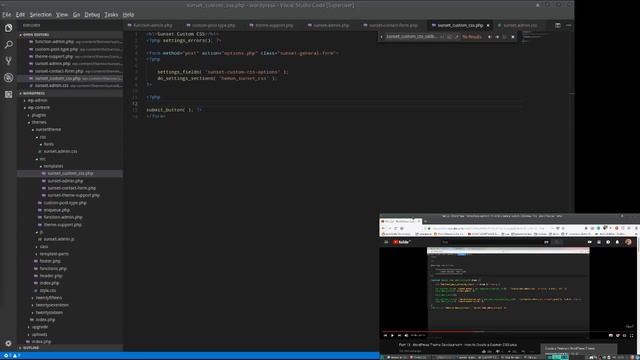This screenshot has width=640, height=360.
Task: Expand the plugins folder
Action: pos(39,115)
